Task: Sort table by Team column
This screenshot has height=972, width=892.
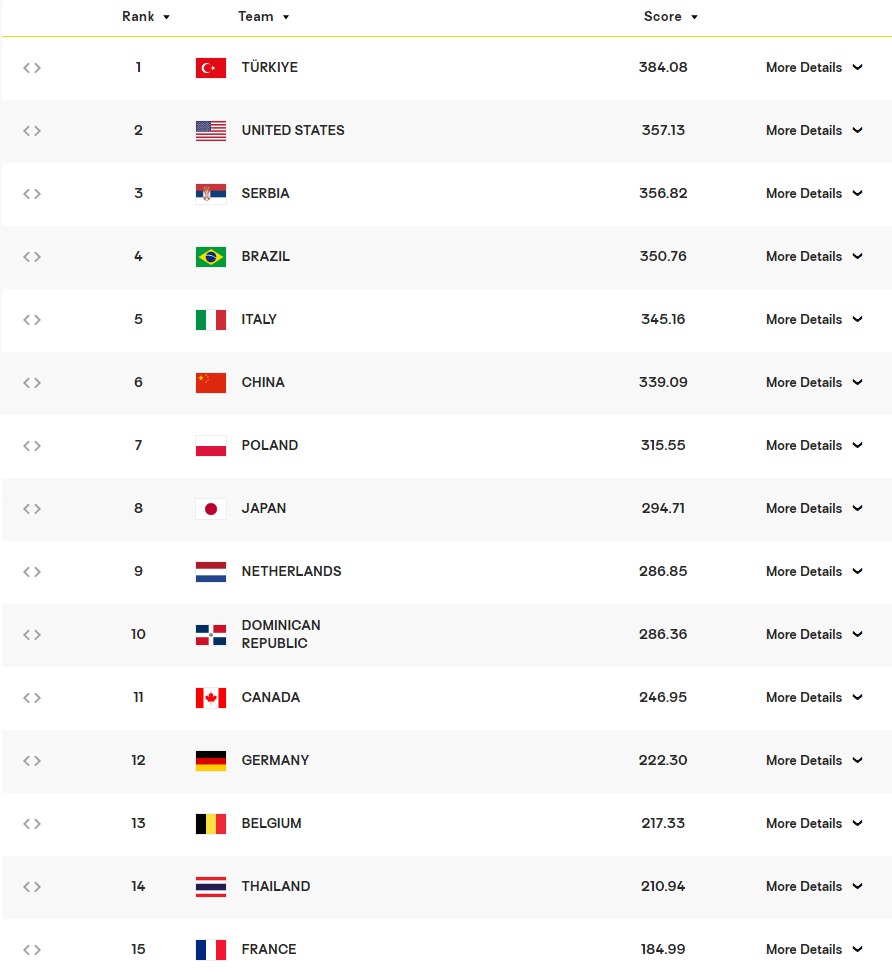Action: (264, 17)
